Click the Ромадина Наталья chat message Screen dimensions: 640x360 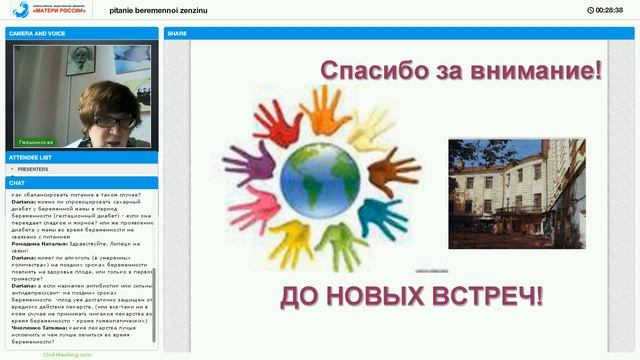[x=76, y=247]
